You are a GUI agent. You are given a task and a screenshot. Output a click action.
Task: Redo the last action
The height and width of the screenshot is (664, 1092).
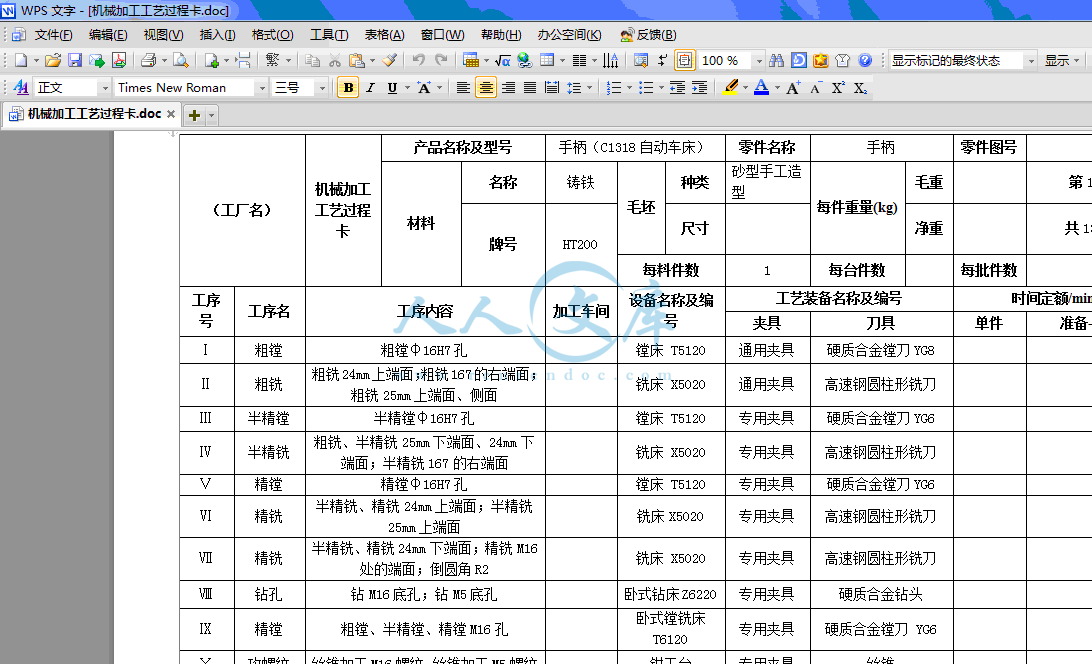pyautogui.click(x=441, y=61)
